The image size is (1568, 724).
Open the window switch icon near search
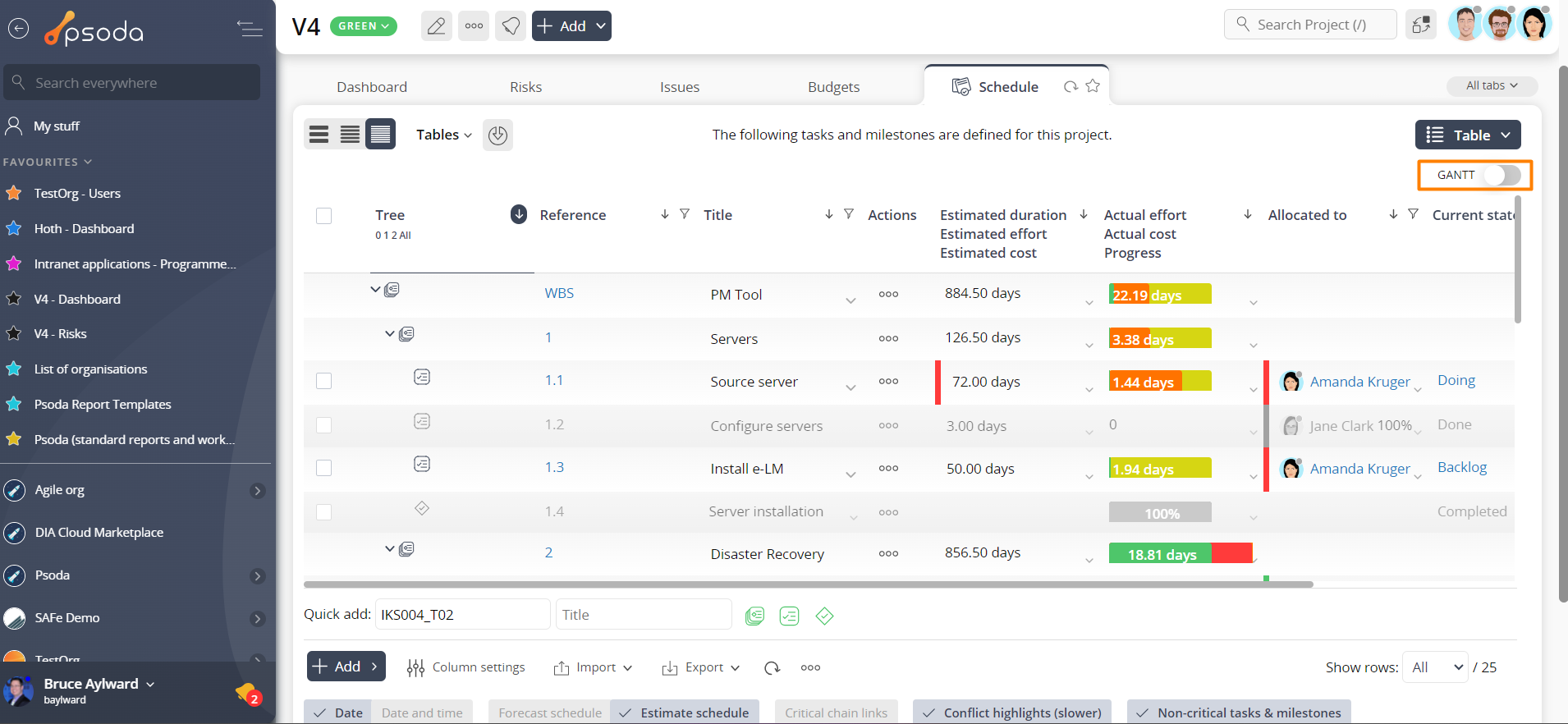(x=1421, y=25)
